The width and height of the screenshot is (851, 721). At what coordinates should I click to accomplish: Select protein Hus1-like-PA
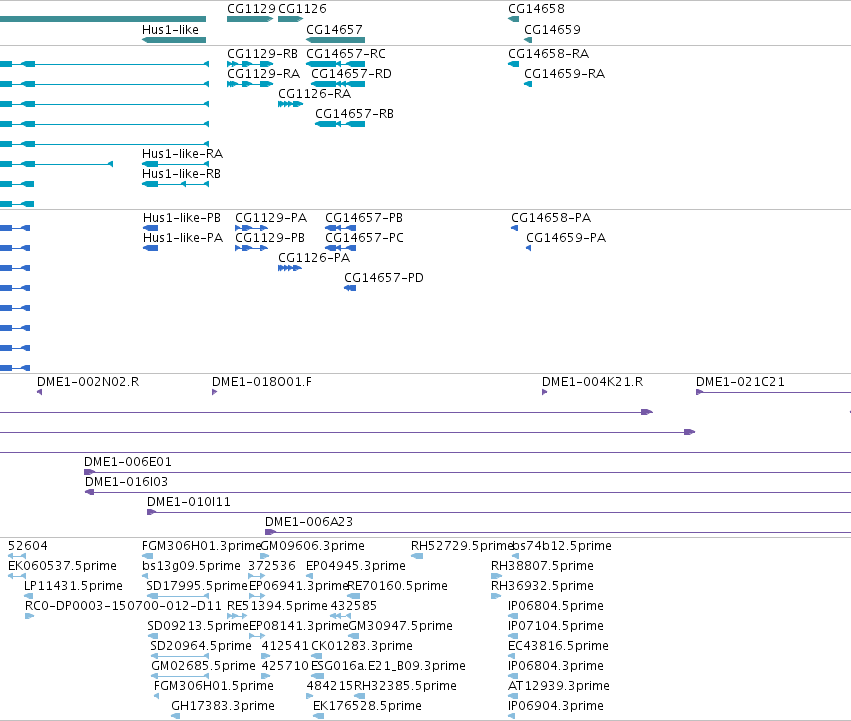click(183, 238)
